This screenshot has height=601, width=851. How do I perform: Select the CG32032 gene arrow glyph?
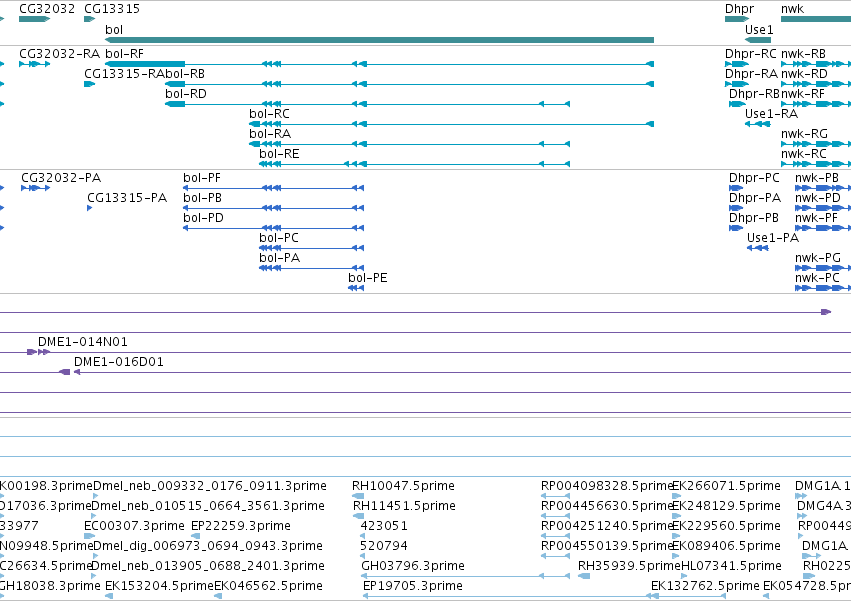pos(34,19)
